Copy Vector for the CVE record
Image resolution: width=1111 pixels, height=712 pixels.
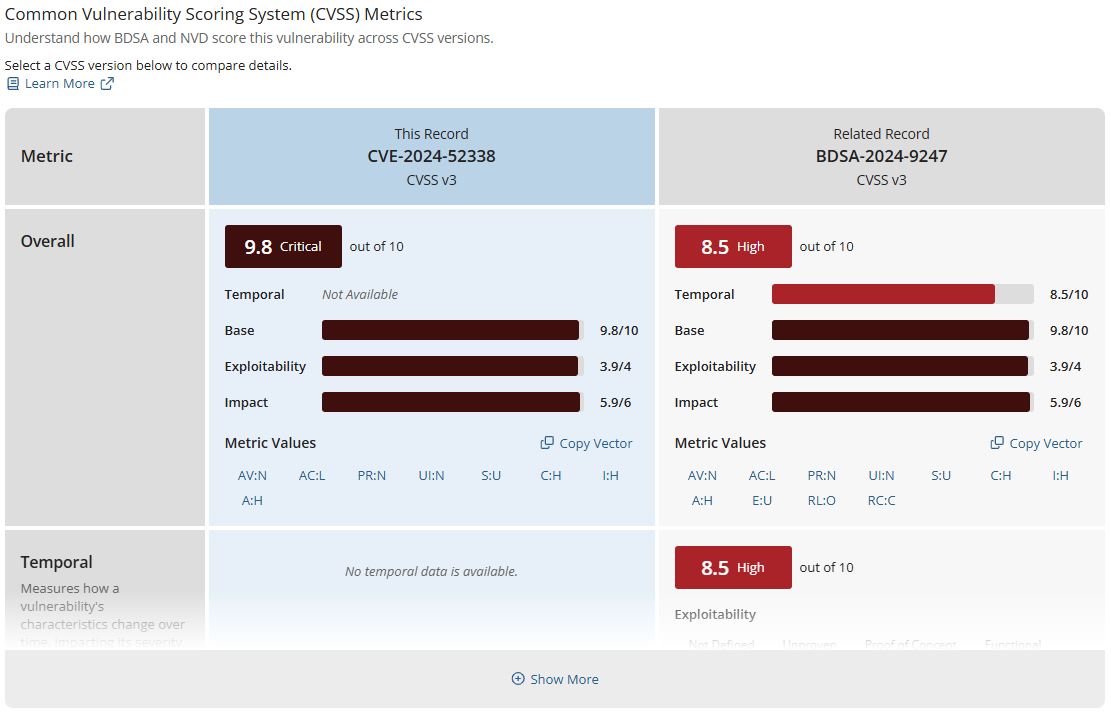coord(587,443)
